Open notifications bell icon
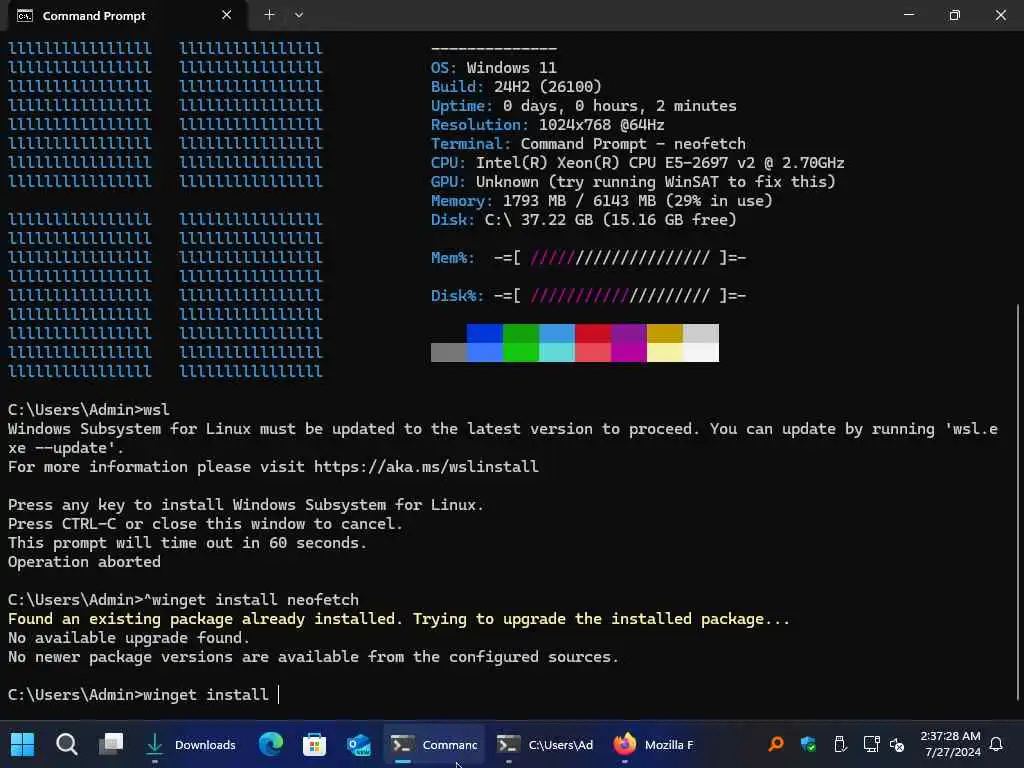Screen dimensions: 1024x768 pyautogui.click(x=997, y=744)
